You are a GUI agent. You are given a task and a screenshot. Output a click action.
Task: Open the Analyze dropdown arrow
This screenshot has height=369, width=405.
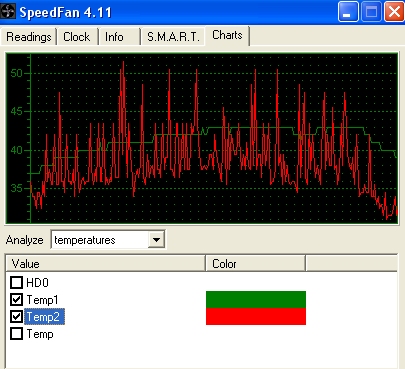pyautogui.click(x=156, y=240)
